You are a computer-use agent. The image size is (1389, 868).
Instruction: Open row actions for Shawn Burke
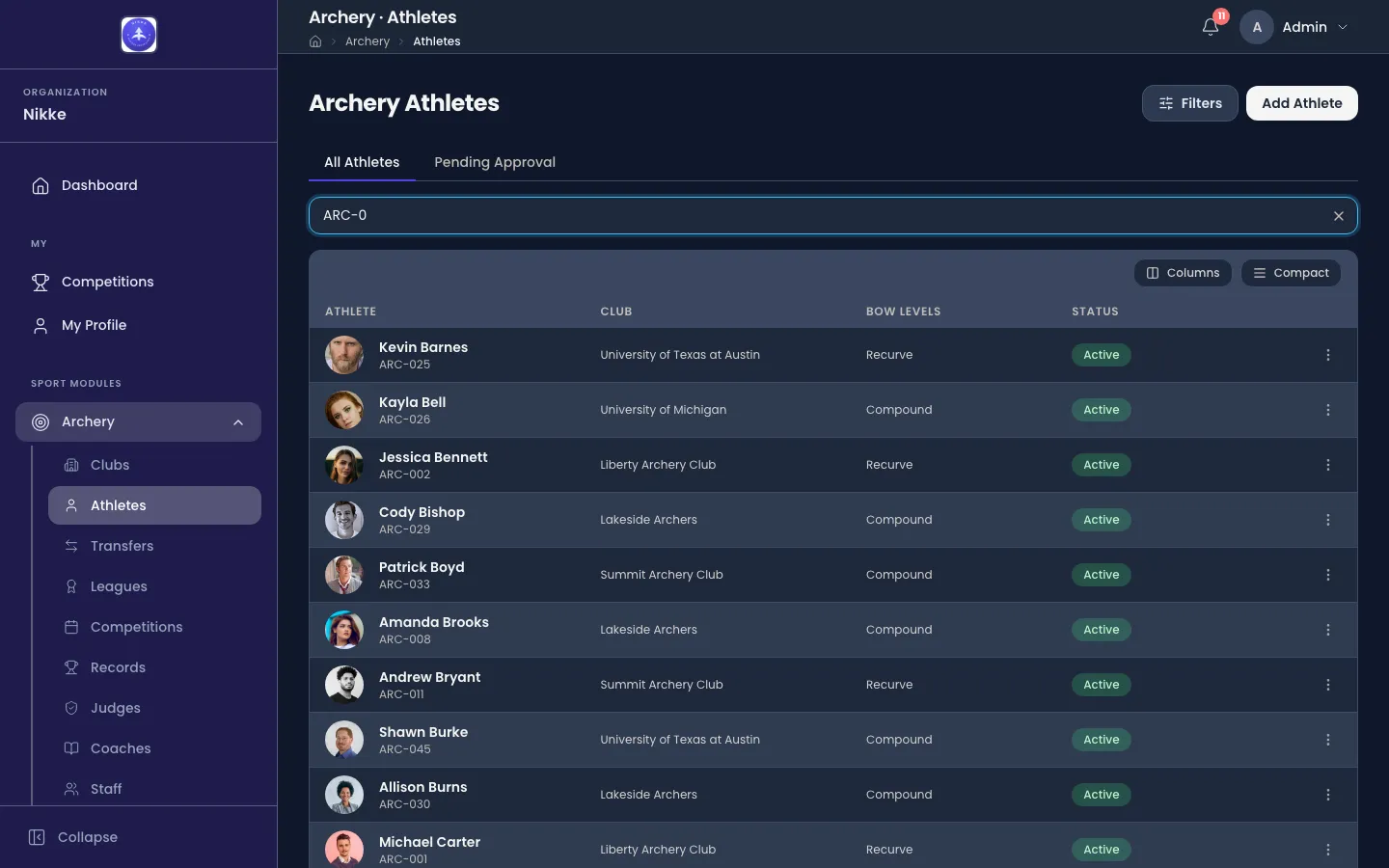[1328, 740]
